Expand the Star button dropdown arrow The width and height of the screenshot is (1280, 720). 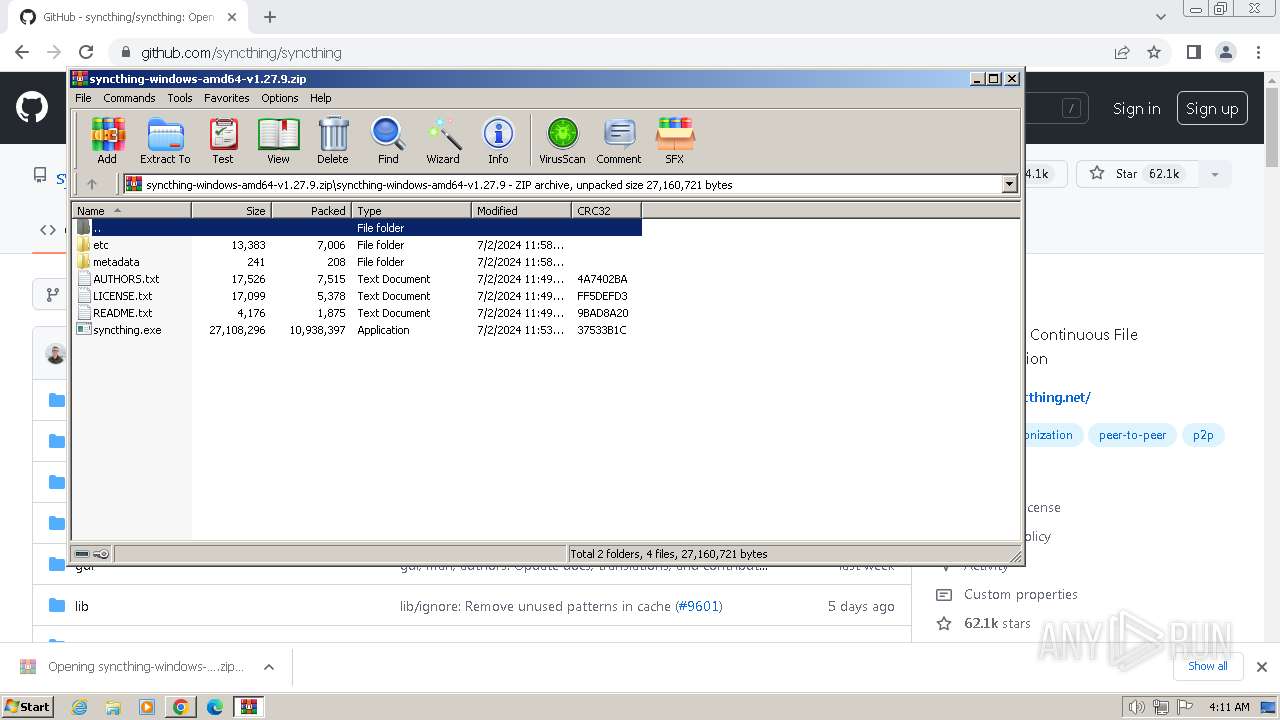click(1215, 174)
